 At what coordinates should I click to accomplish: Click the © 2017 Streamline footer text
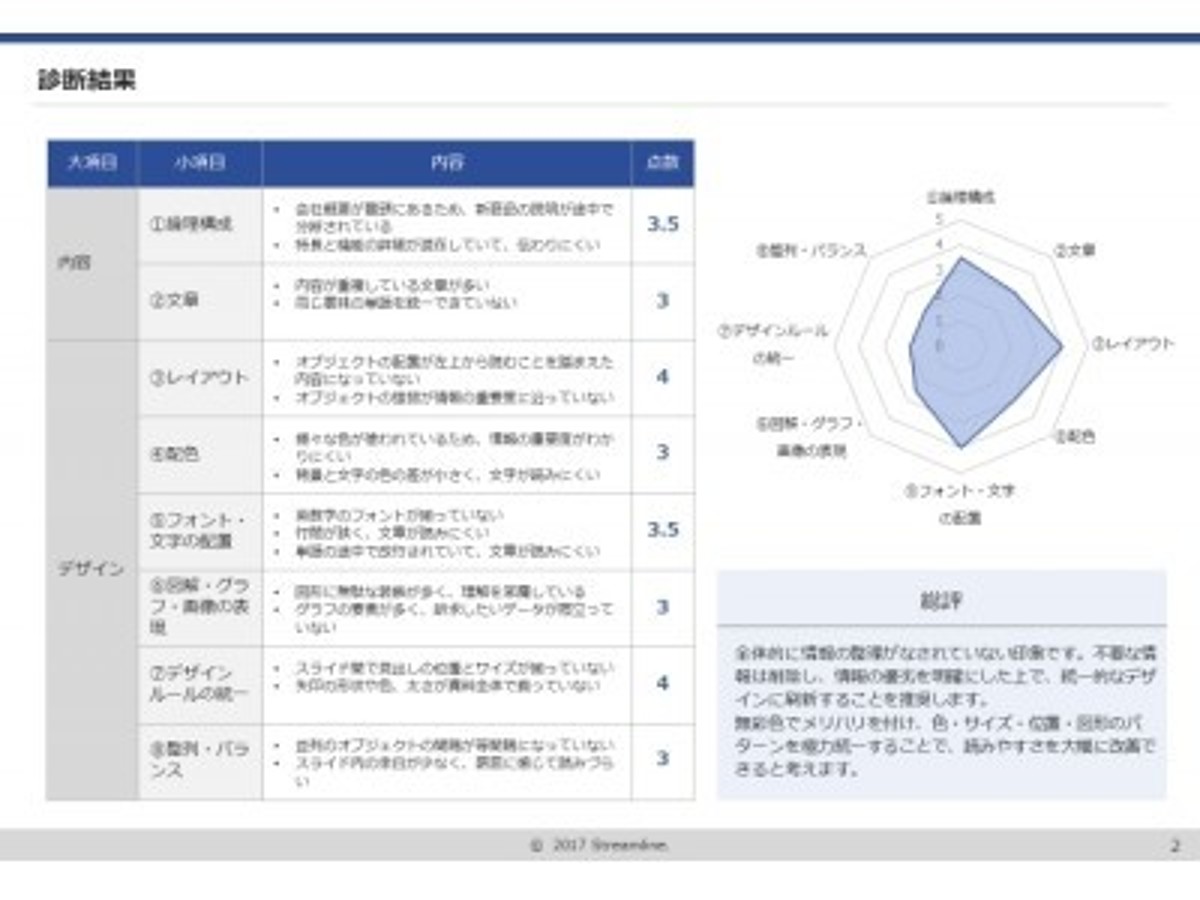(599, 845)
